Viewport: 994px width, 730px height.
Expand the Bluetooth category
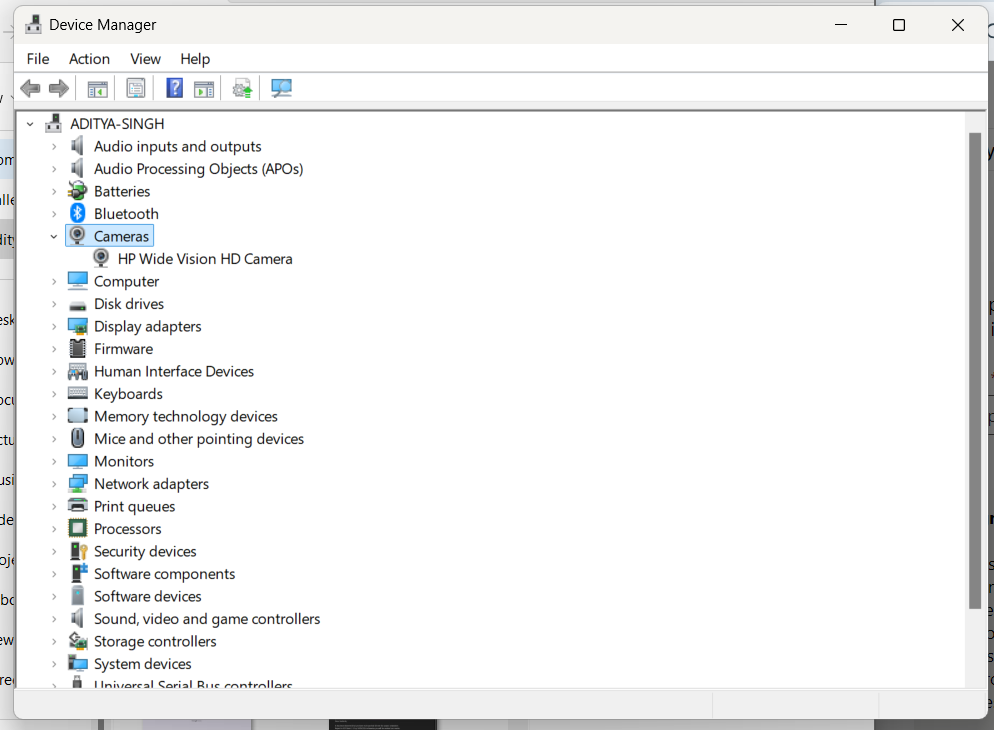coord(55,213)
